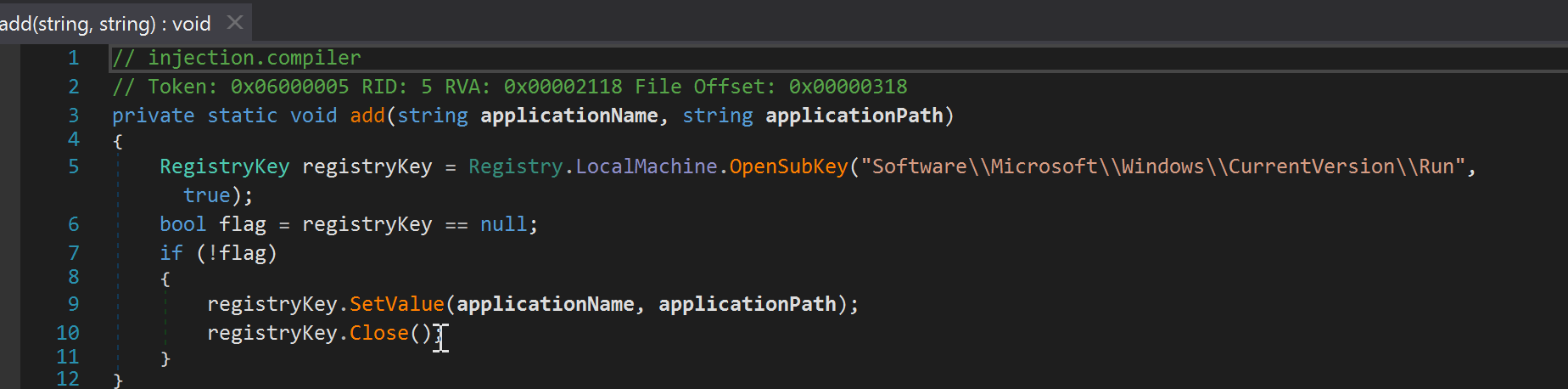Close the add(string, string) : void tab
1568x389 pixels.
(x=235, y=23)
